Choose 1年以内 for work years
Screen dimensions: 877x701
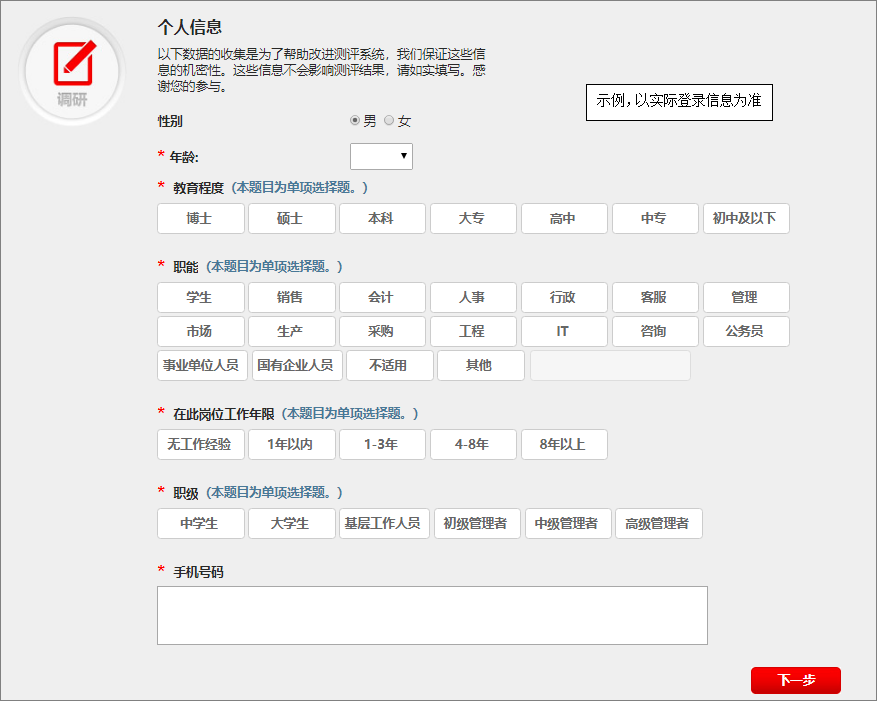(x=292, y=444)
